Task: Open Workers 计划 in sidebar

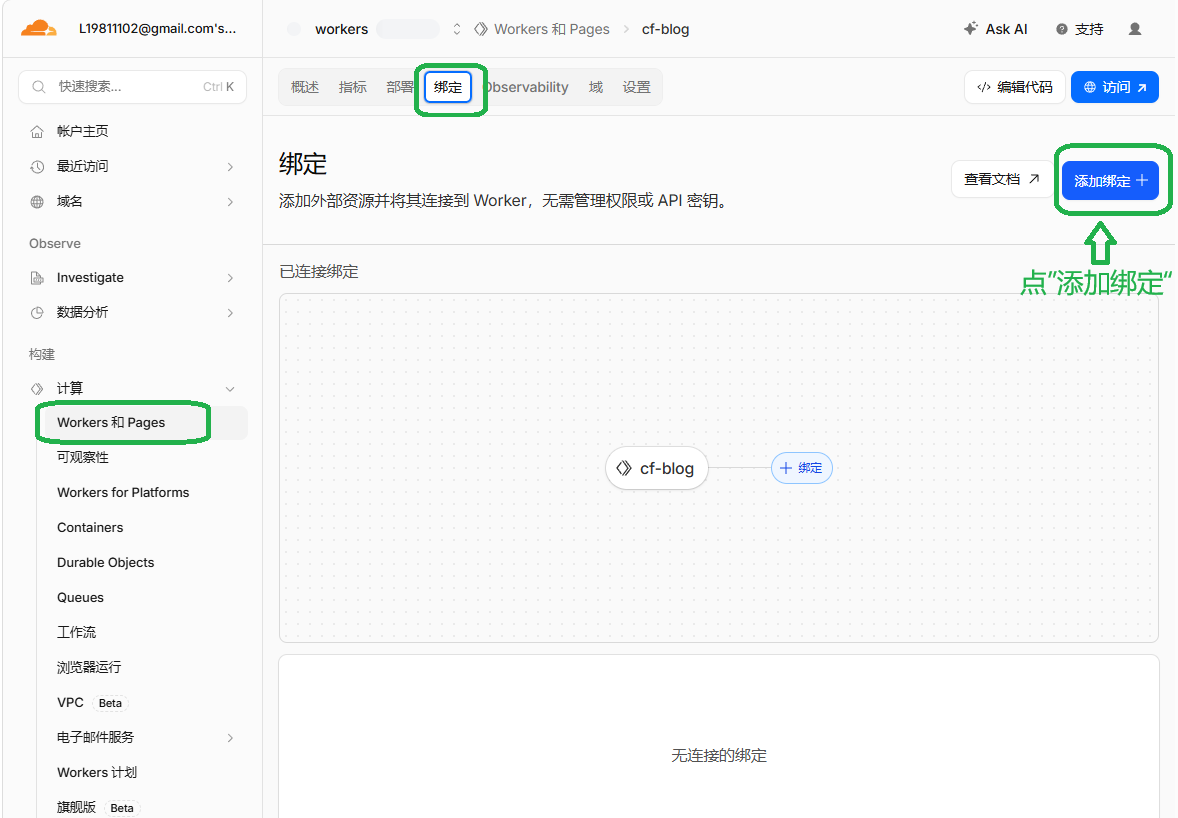Action: point(97,773)
